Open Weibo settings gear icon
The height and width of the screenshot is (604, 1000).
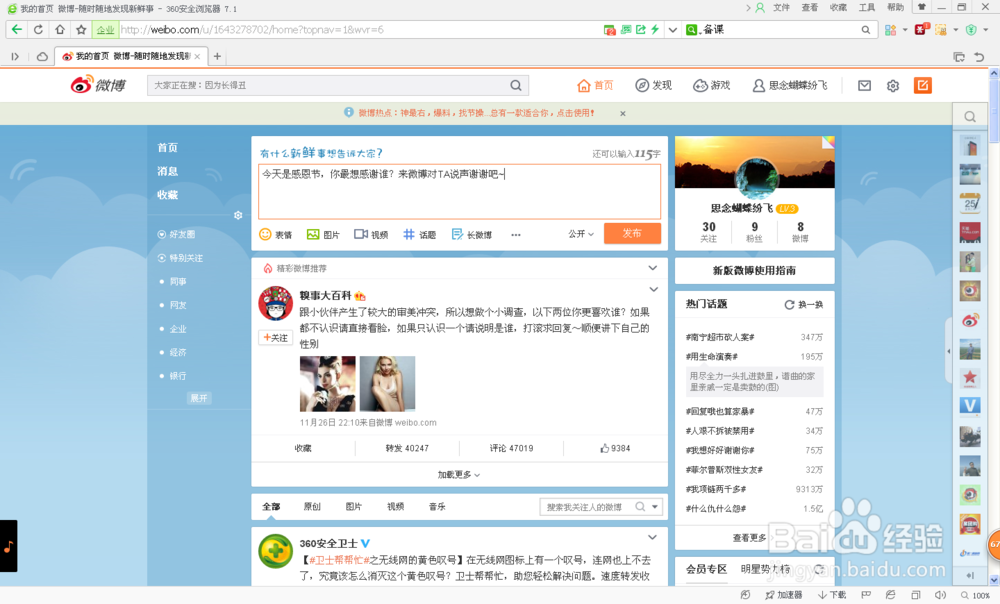893,85
